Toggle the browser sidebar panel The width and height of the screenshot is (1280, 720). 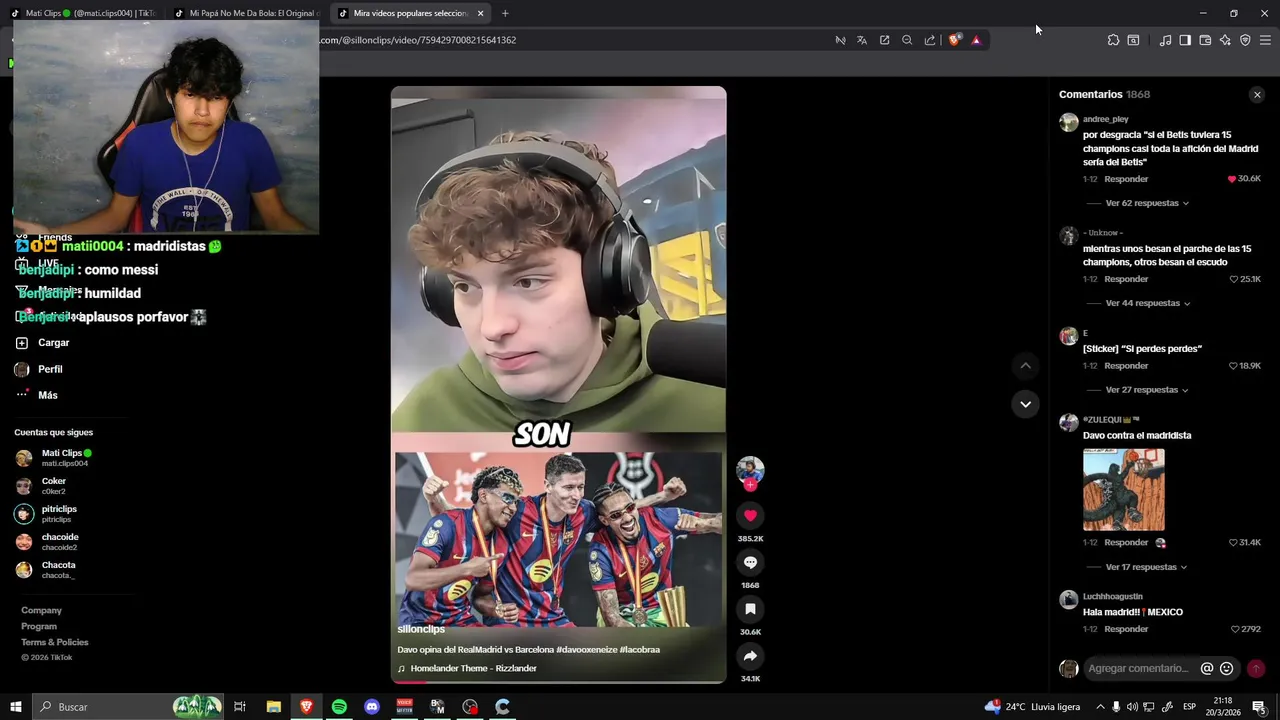(x=1185, y=40)
